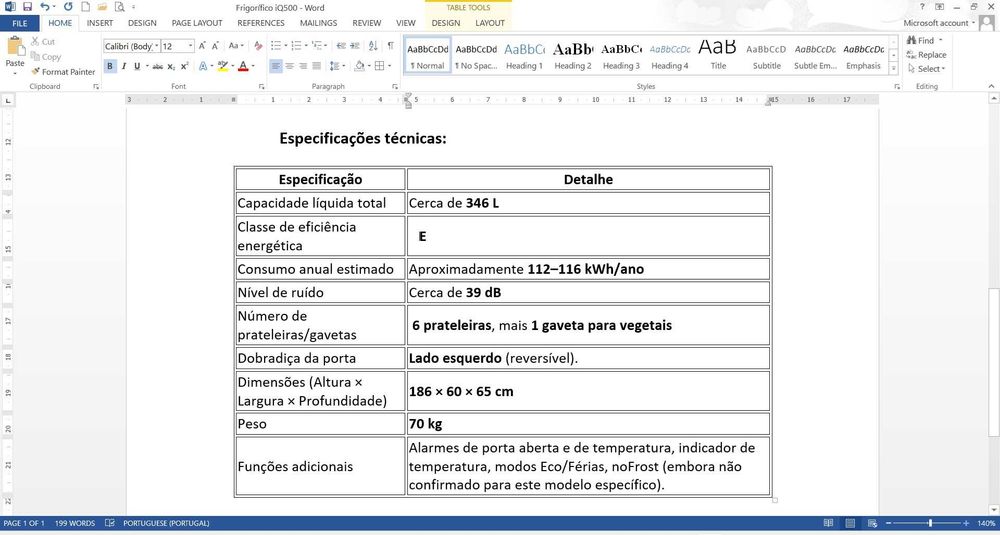Open the Font dialog launcher

pos(261,86)
